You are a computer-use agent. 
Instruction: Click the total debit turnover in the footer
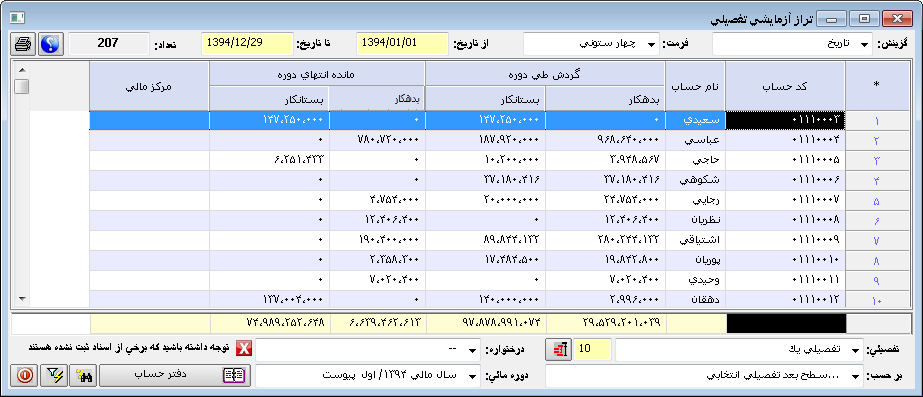point(606,322)
